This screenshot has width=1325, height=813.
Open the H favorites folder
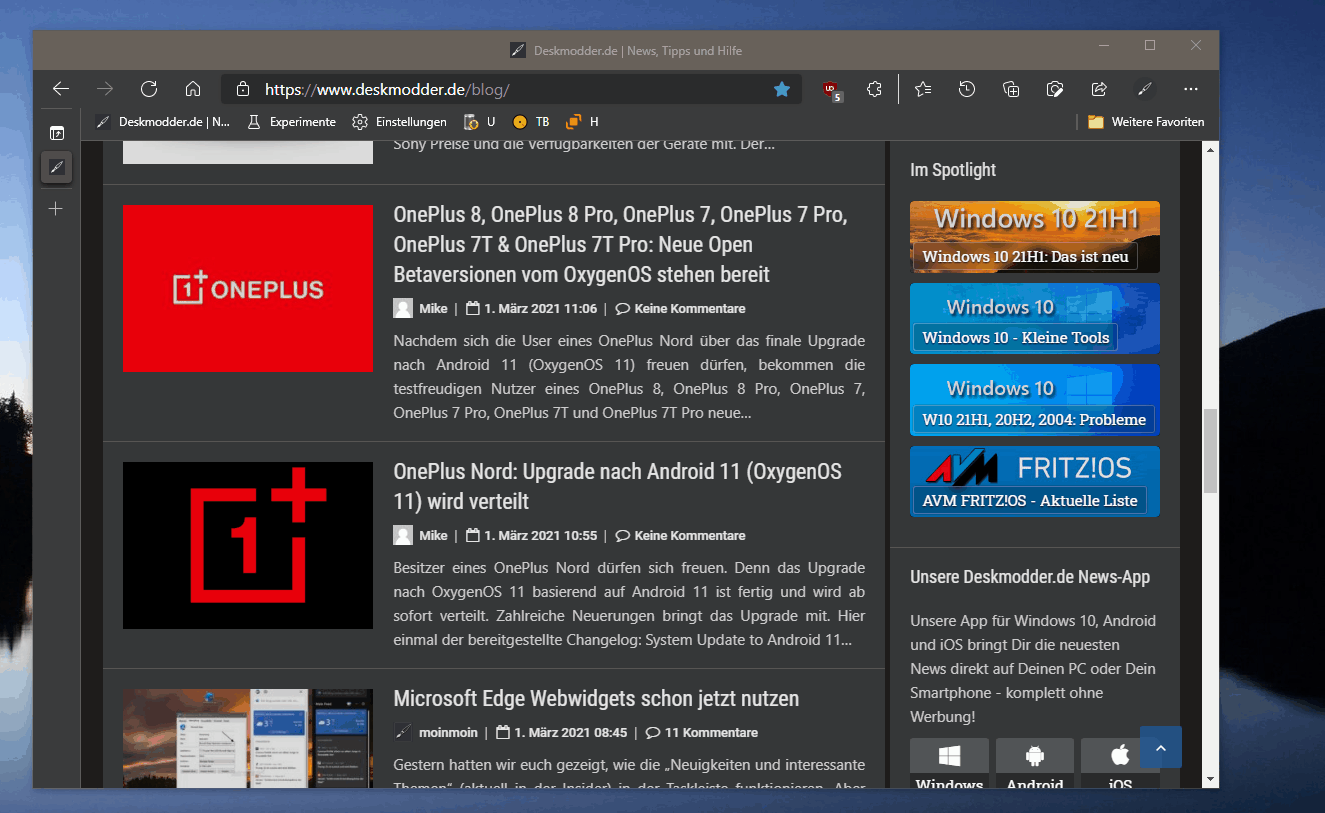582,122
